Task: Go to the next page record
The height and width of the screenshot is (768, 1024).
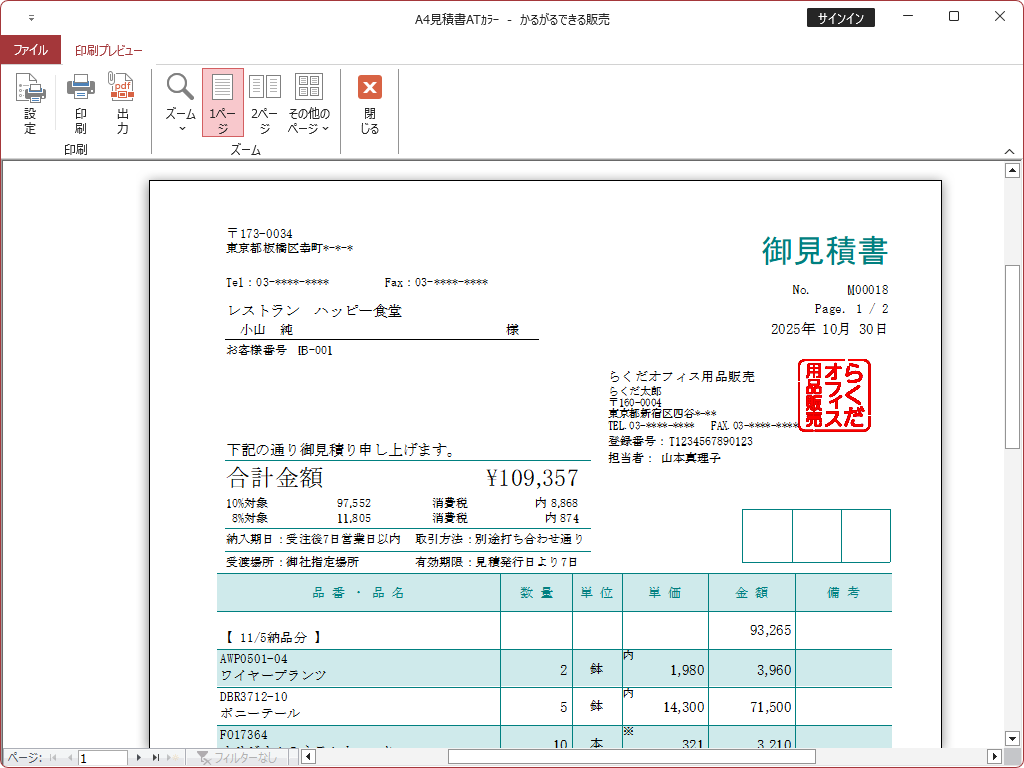Action: [140, 758]
